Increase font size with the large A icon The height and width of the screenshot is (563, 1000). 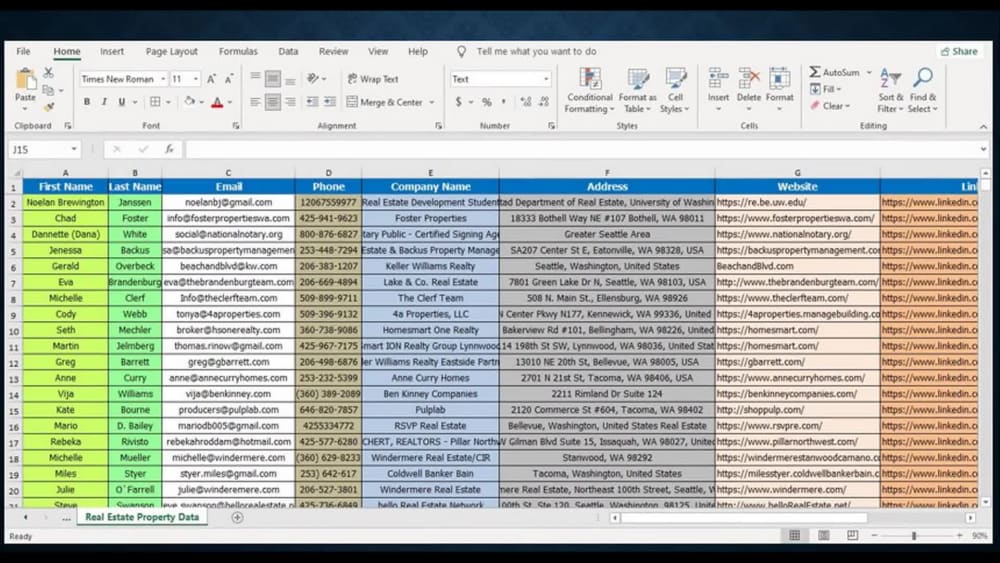(x=211, y=78)
